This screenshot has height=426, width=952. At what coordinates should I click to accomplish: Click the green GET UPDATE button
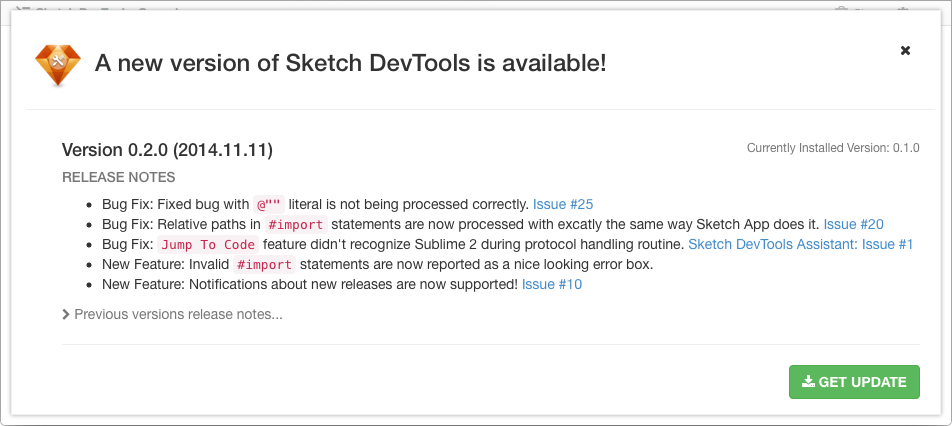[x=854, y=382]
